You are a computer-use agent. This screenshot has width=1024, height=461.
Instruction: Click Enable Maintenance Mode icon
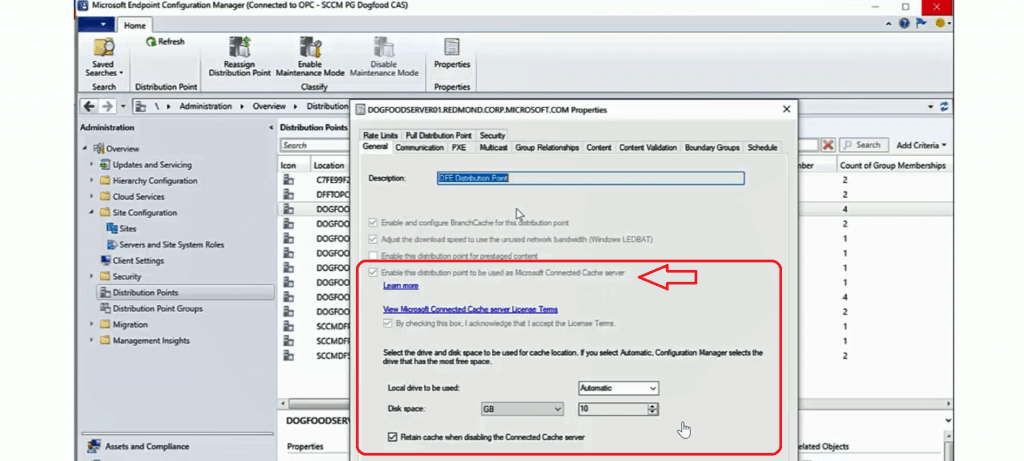309,49
